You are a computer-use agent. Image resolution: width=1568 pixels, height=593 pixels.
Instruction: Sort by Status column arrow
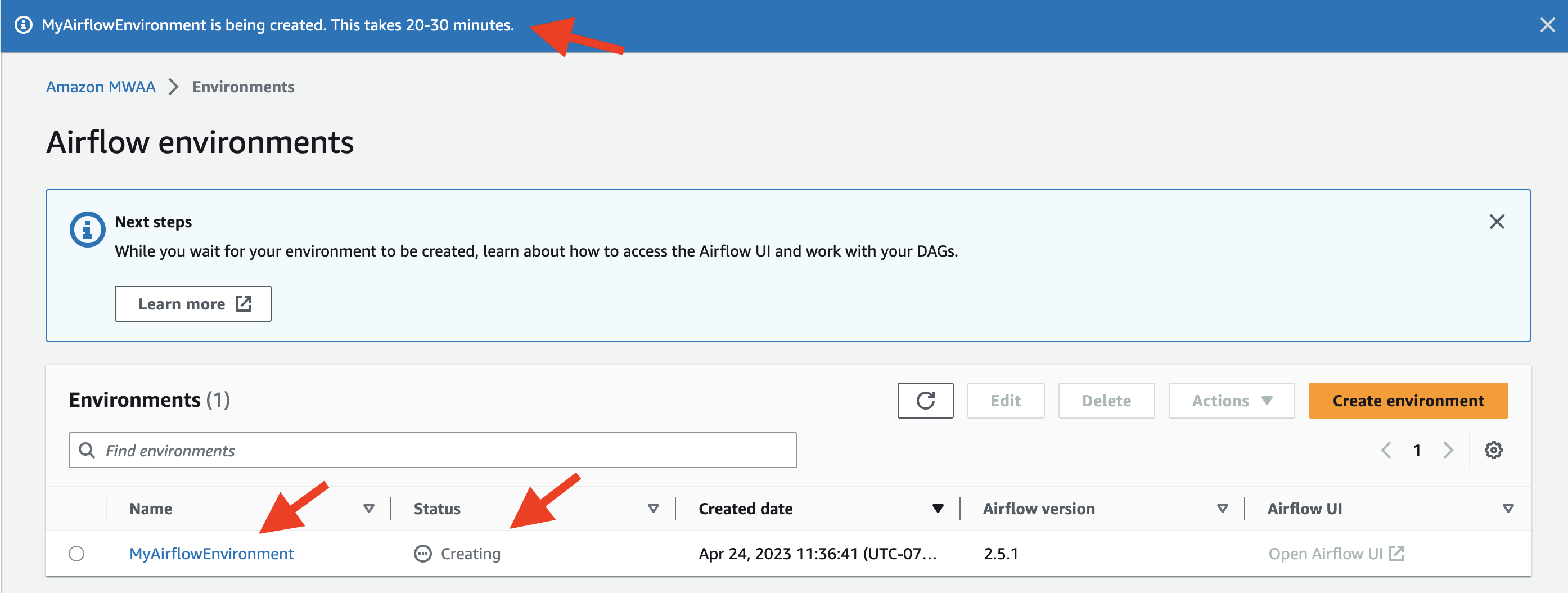point(653,509)
